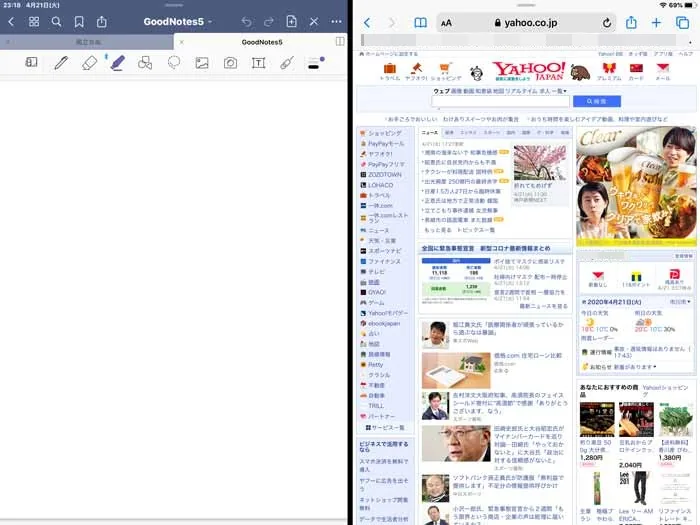The image size is (700, 525).
Task: Open サービス一覧 at sidebar bottom
Action: pos(385,428)
